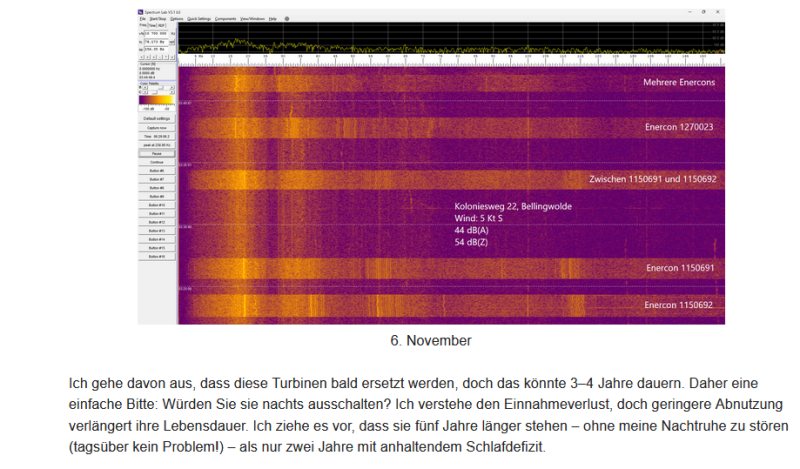Click the frequency scale ruler
Viewport: 800px width, 469px height.
451,60
